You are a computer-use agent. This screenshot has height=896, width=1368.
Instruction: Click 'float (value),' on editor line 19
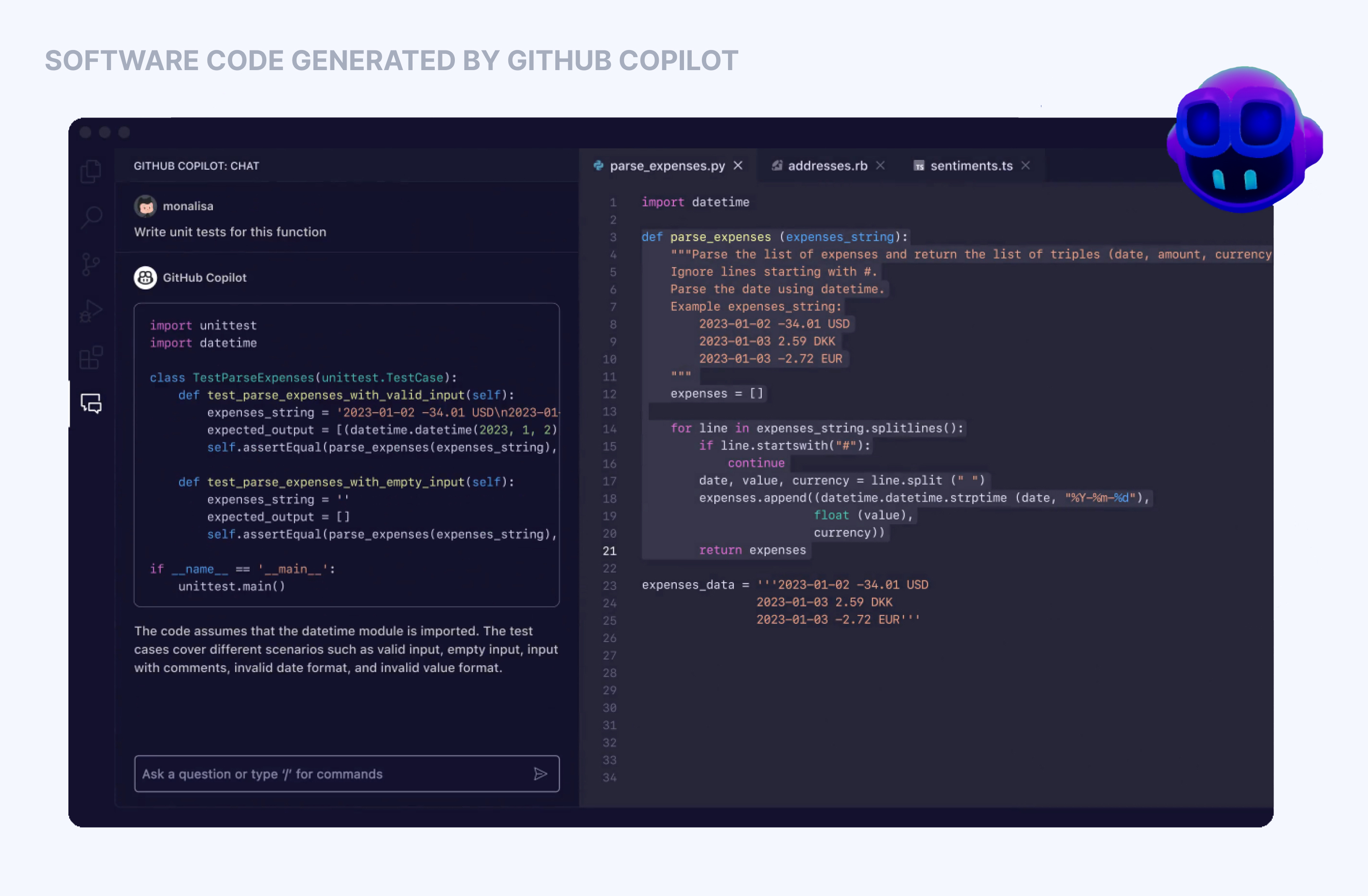pos(863,516)
